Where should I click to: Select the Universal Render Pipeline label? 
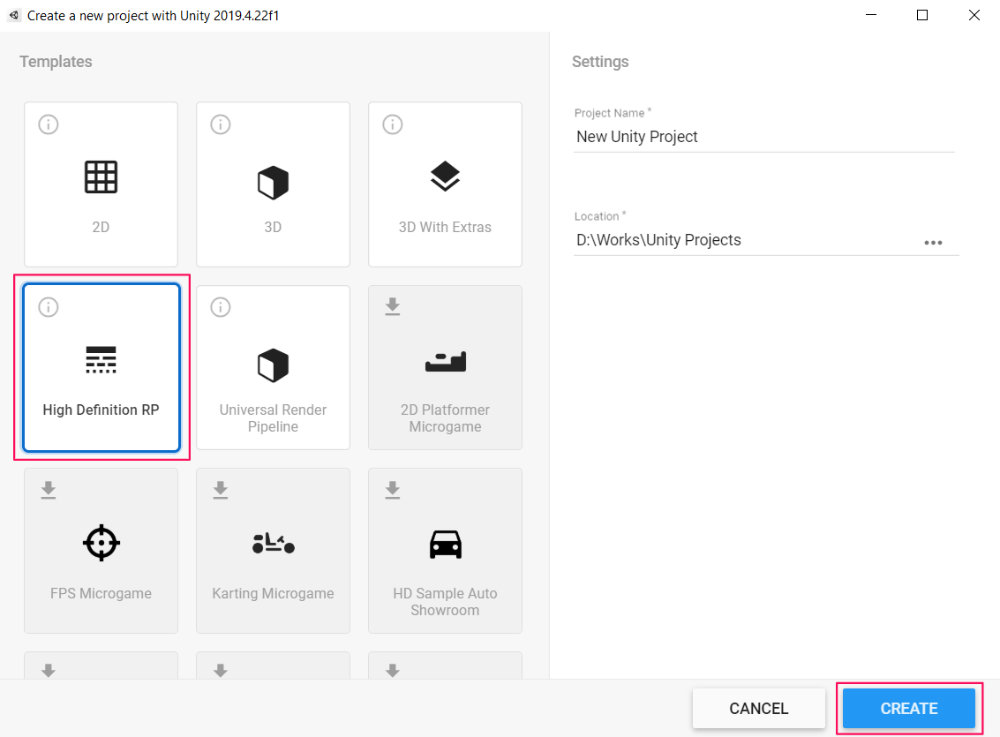[x=273, y=418]
